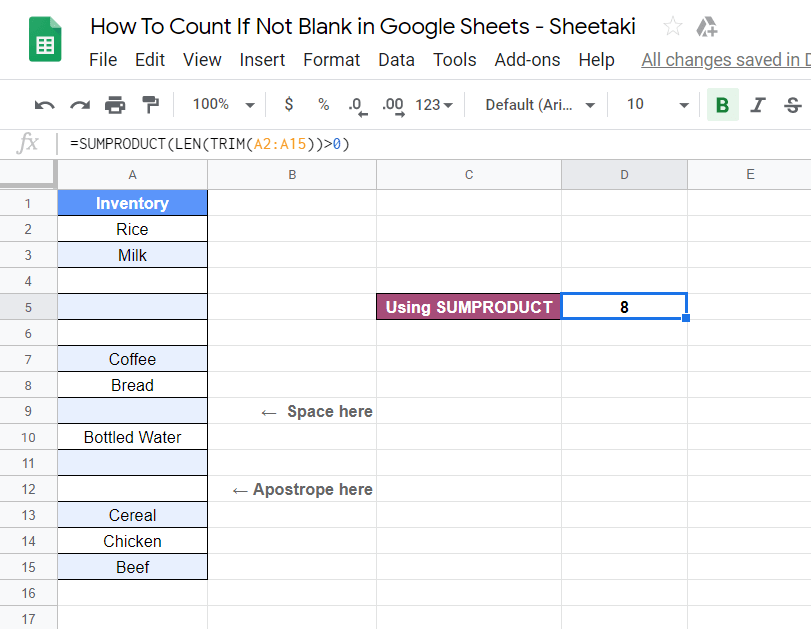Open the font family dropdown
This screenshot has width=811, height=629.
point(537,104)
